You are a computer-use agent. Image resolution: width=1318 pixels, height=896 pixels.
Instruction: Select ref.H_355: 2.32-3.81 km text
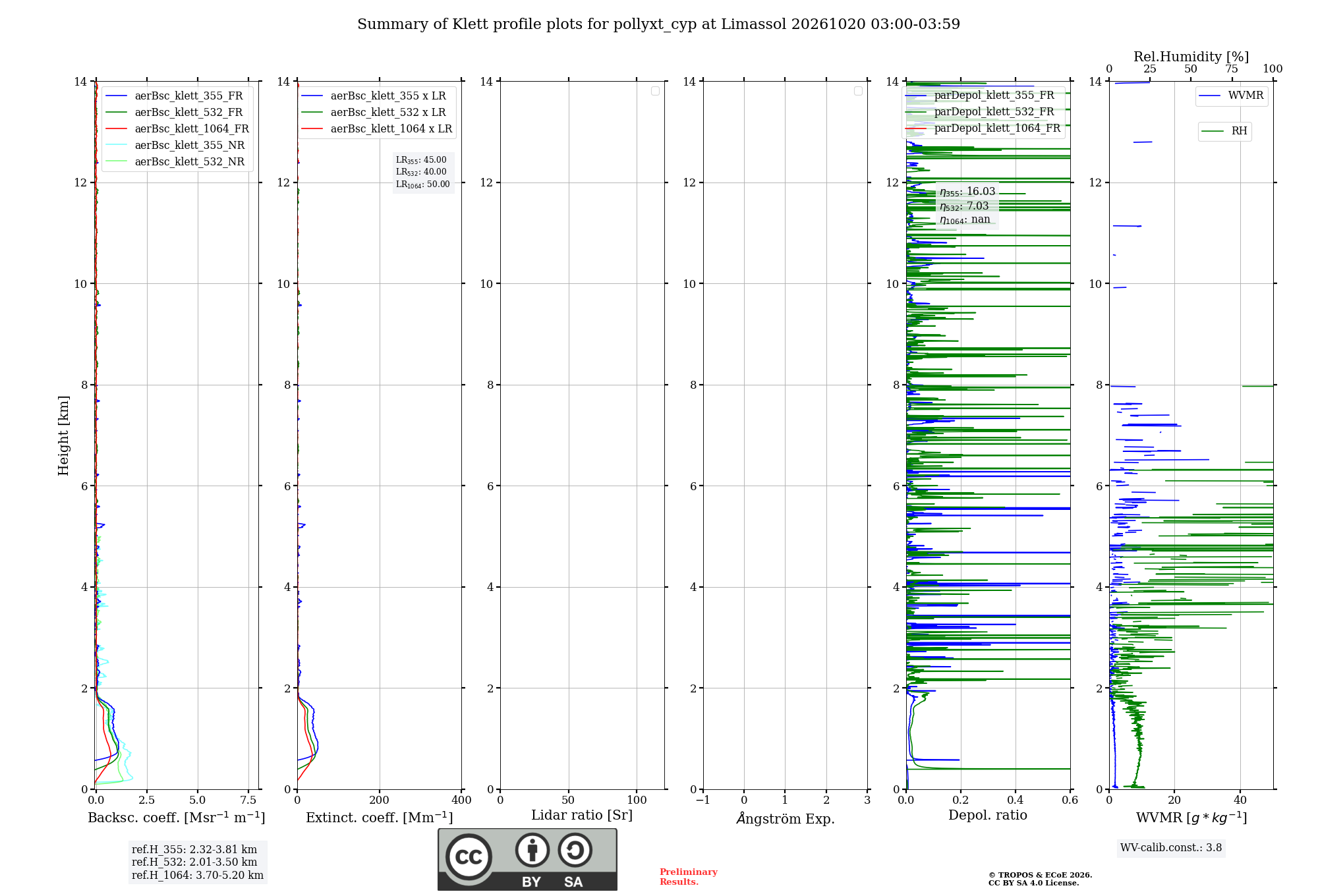[x=194, y=850]
